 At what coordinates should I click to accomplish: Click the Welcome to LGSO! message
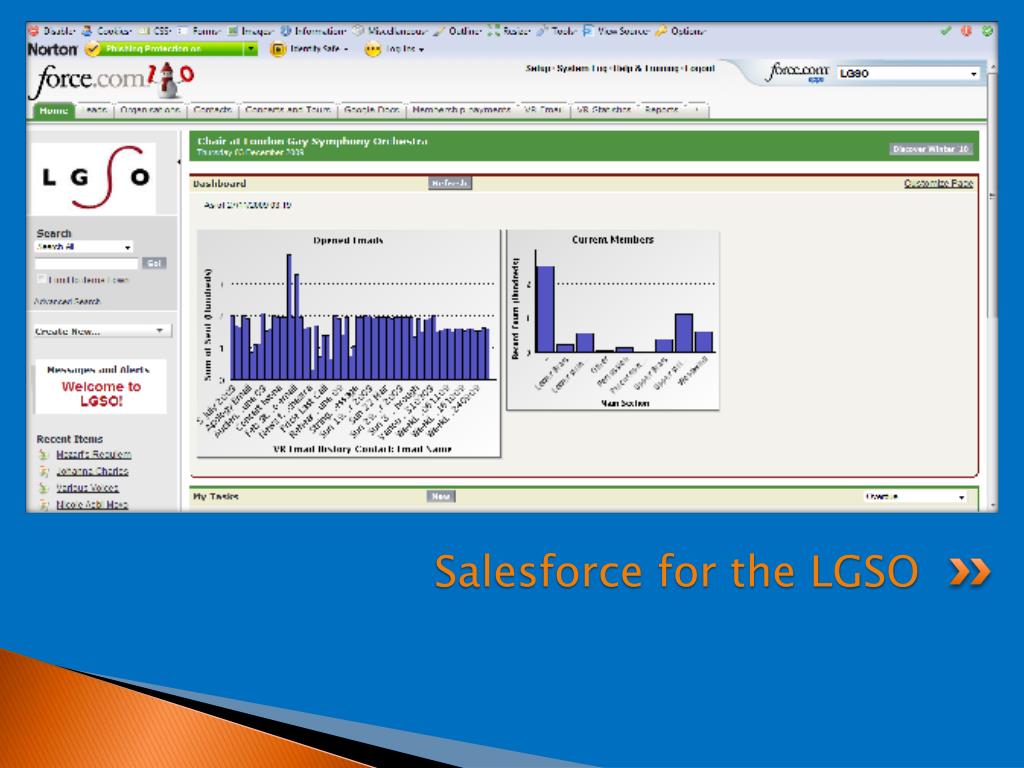pyautogui.click(x=101, y=394)
